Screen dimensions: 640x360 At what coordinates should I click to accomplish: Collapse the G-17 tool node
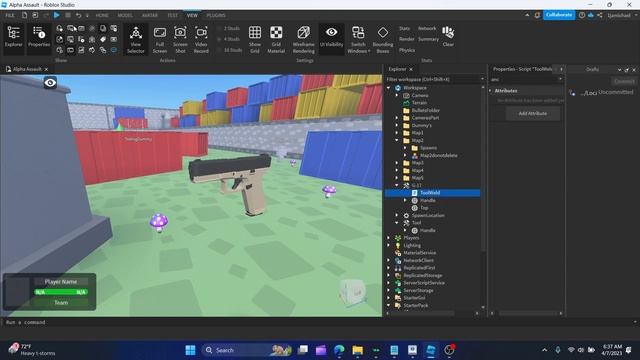pos(397,185)
